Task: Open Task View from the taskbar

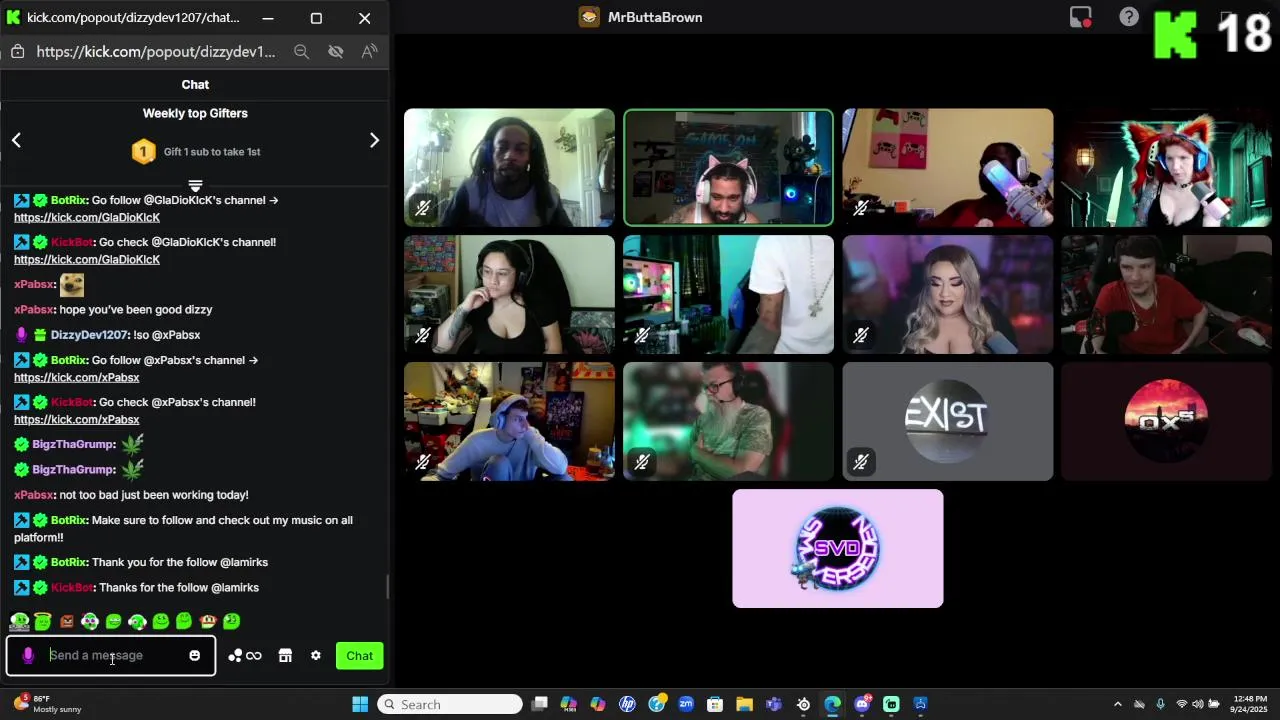Action: [540, 704]
